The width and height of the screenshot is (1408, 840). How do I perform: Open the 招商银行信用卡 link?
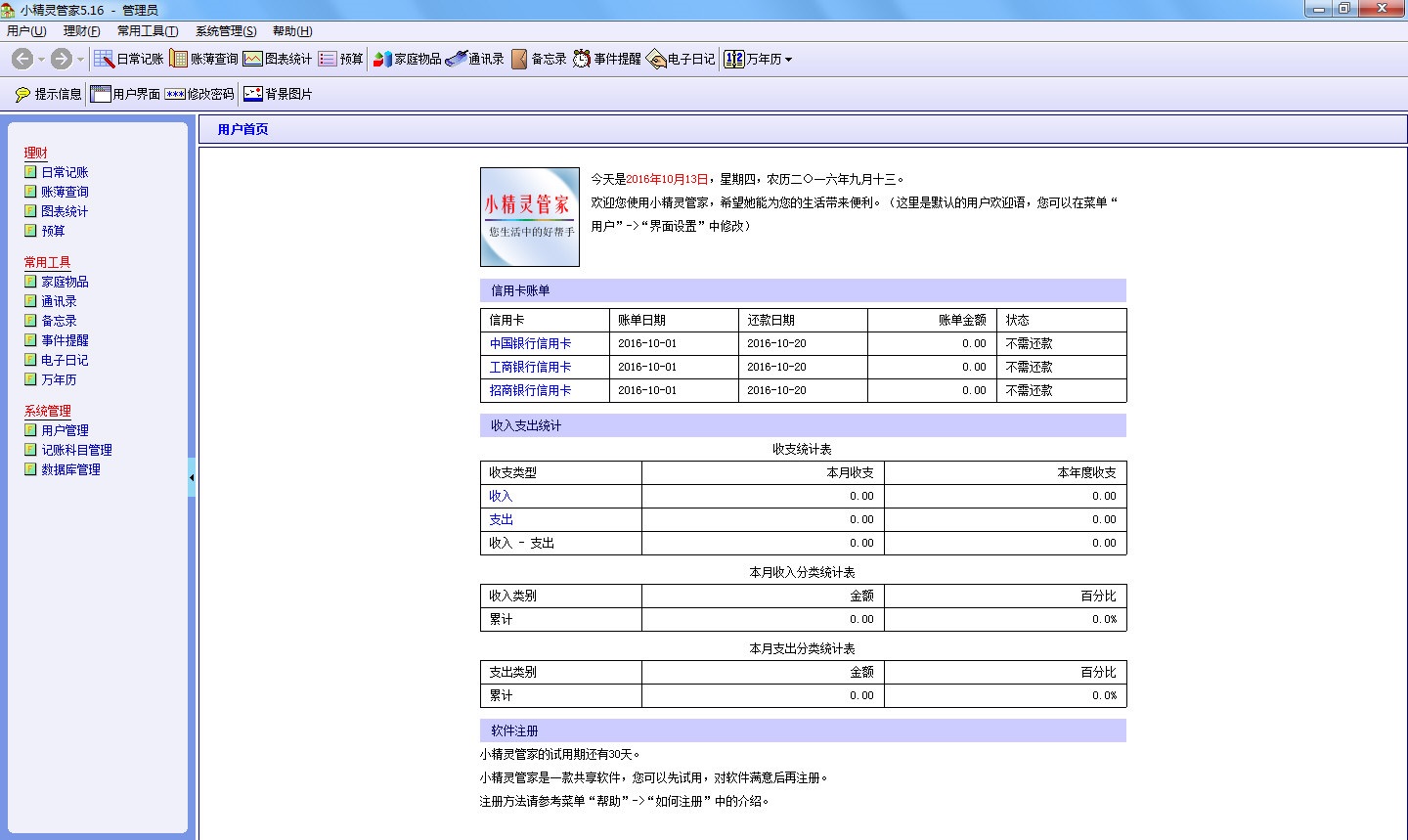pyautogui.click(x=530, y=390)
